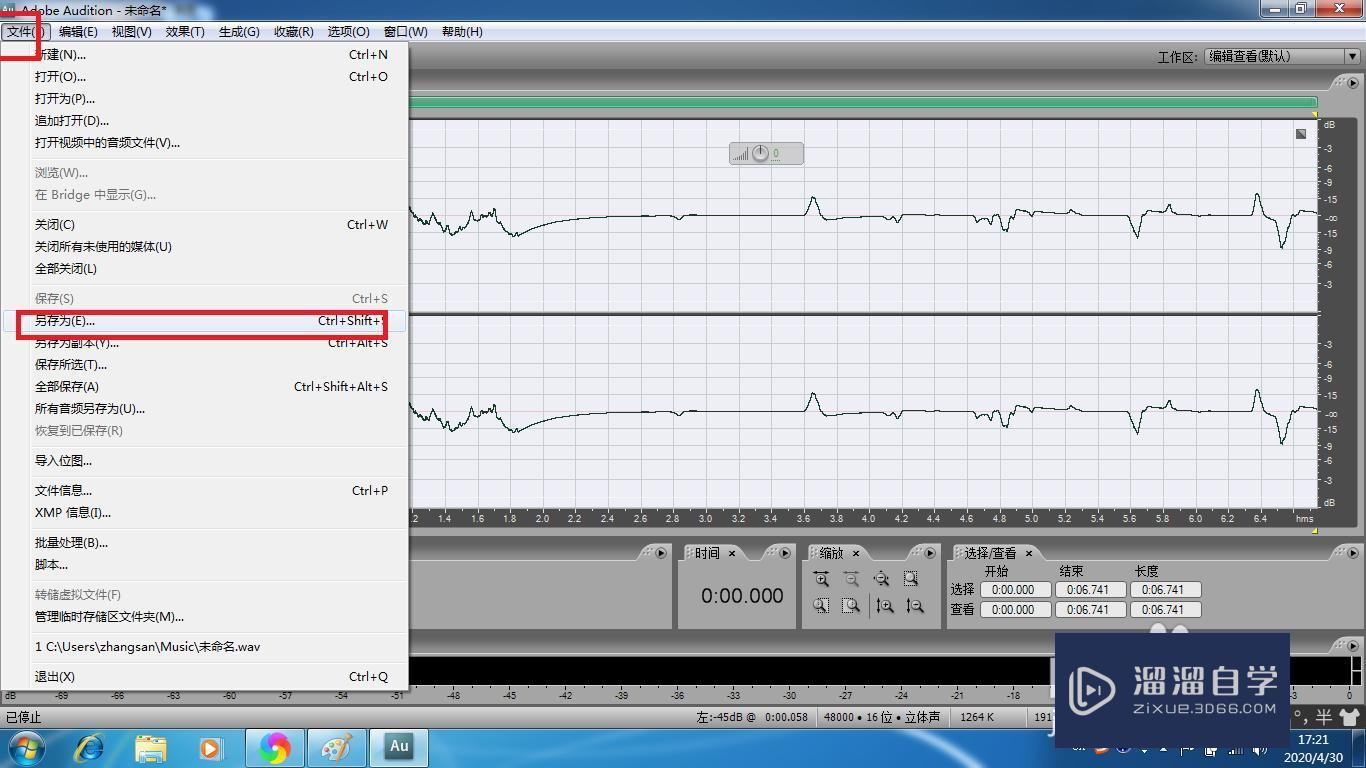Open the 时间 panel options menu
The width and height of the screenshot is (1366, 768).
pos(785,553)
